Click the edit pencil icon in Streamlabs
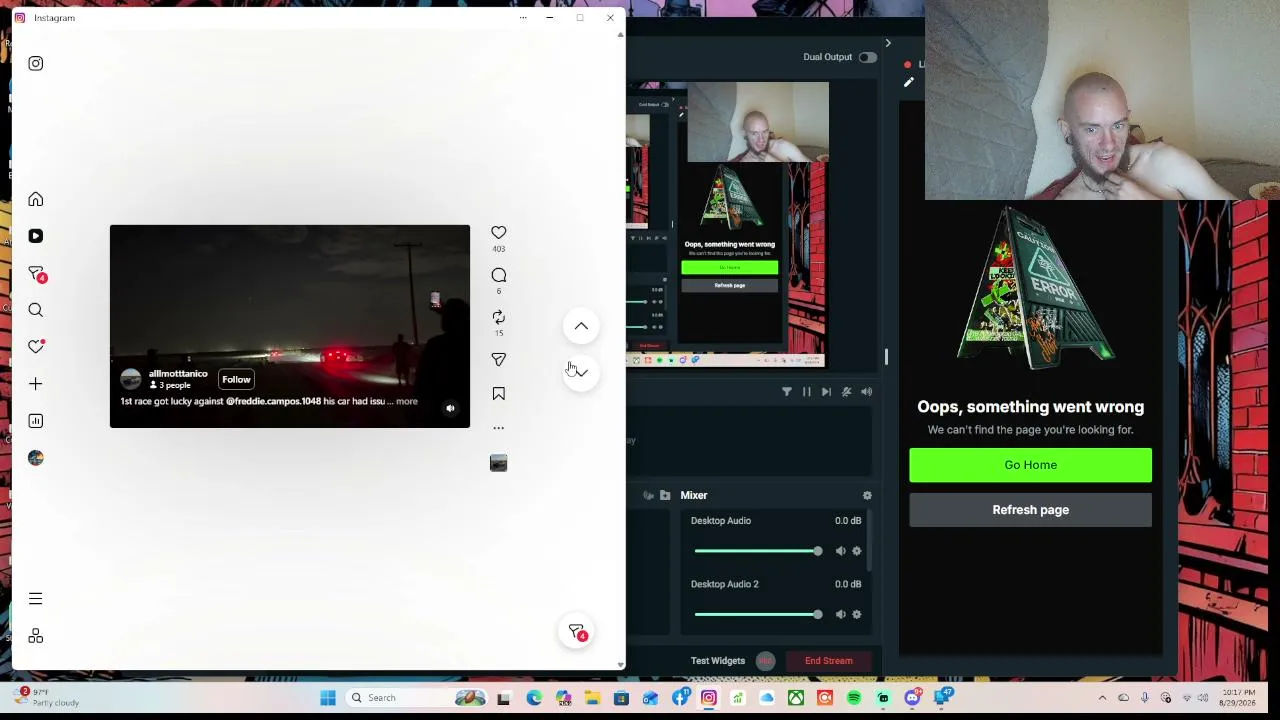The image size is (1280, 720). pyautogui.click(x=909, y=83)
